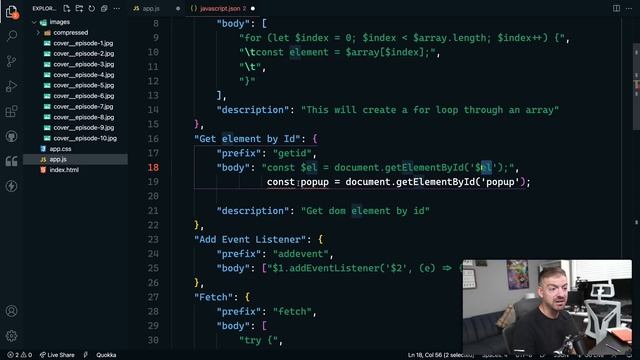This screenshot has height=360, width=640.
Task: Open the Run and Debug view
Action: (11, 86)
